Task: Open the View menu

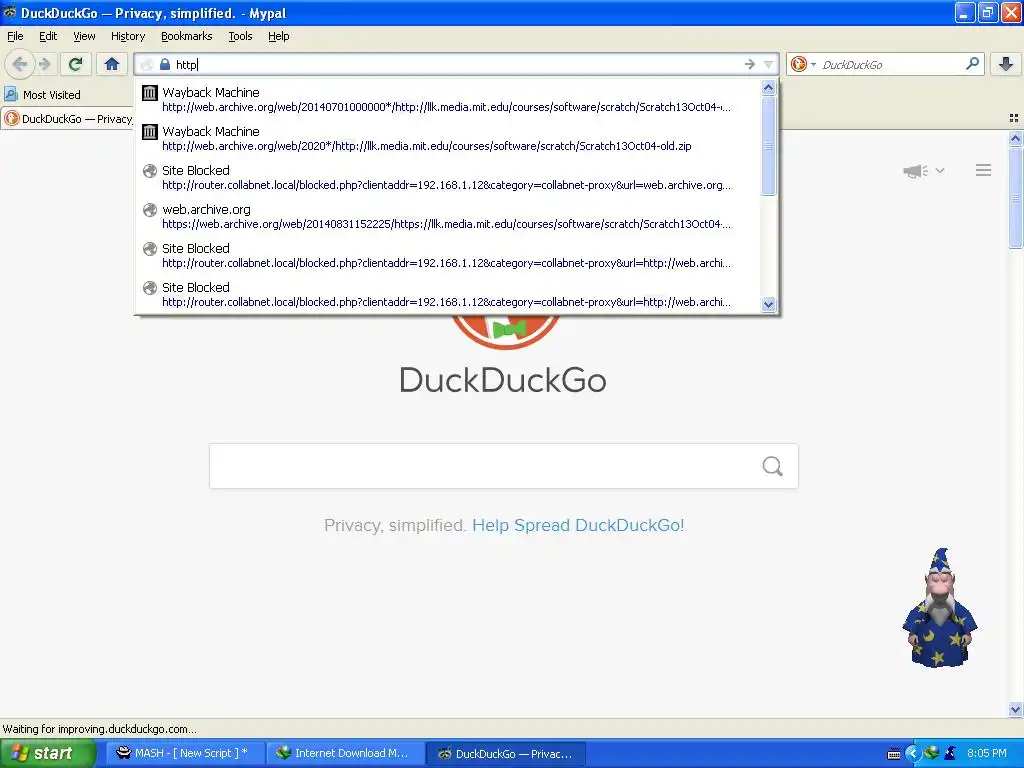Action: (x=84, y=36)
